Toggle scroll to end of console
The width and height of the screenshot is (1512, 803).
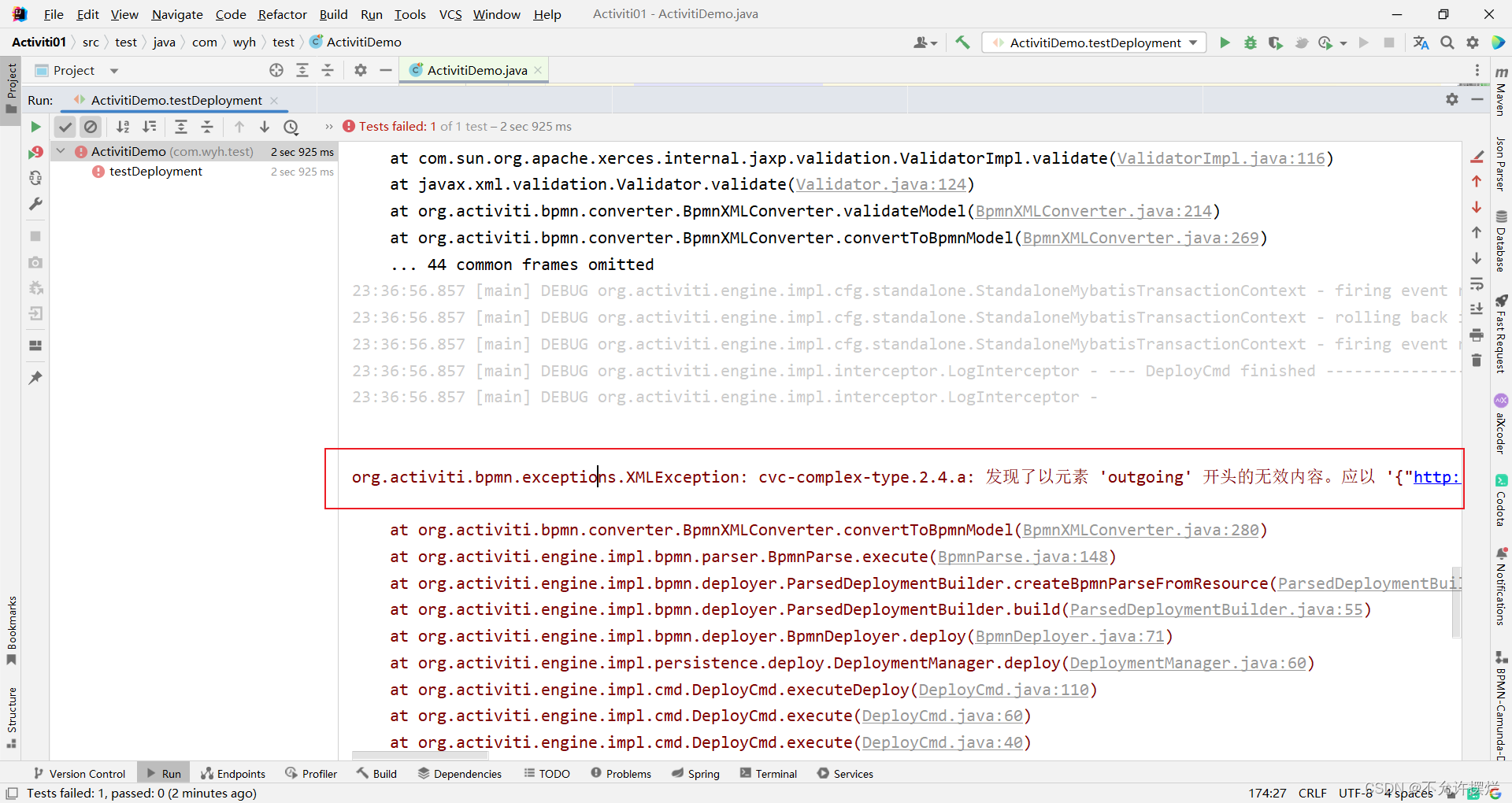click(x=1477, y=309)
